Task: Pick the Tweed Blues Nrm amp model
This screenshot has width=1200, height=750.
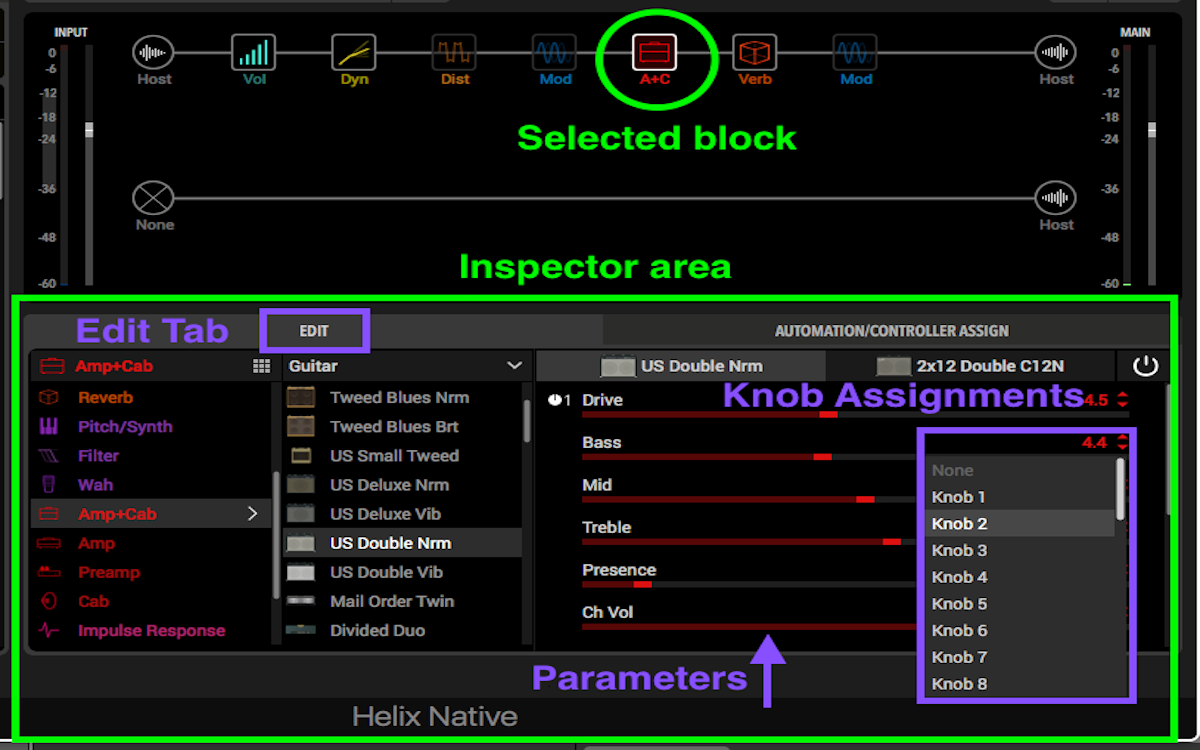Action: coord(402,397)
